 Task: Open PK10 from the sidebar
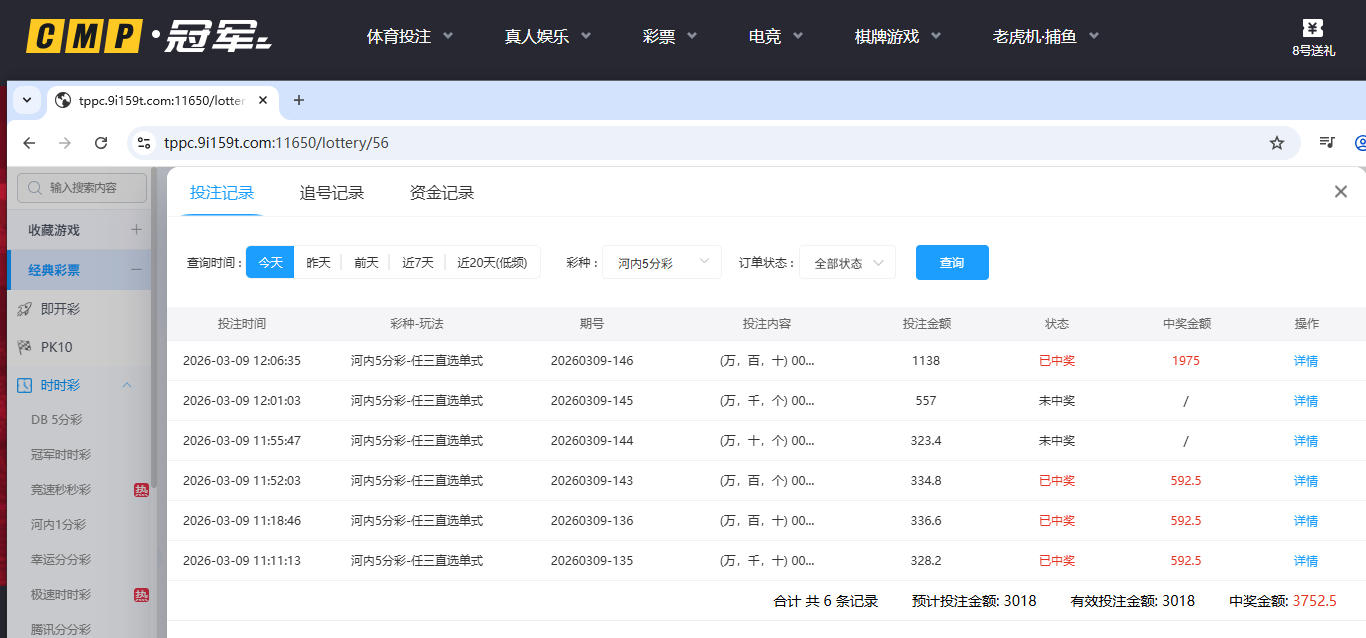pos(56,347)
